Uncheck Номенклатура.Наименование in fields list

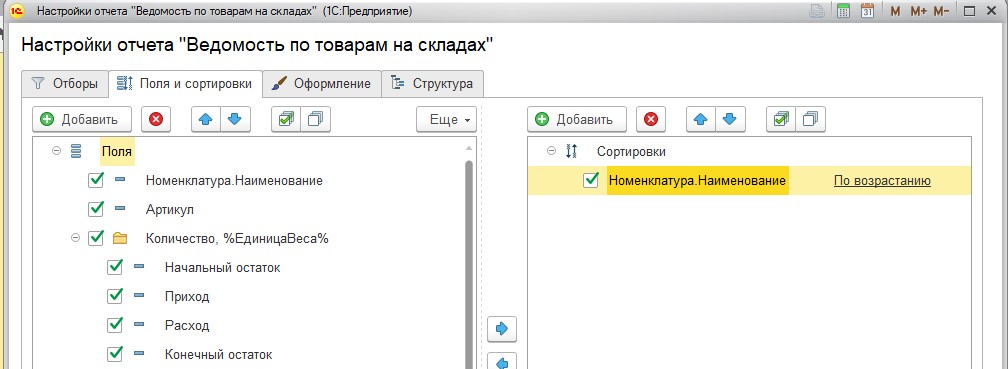point(96,181)
